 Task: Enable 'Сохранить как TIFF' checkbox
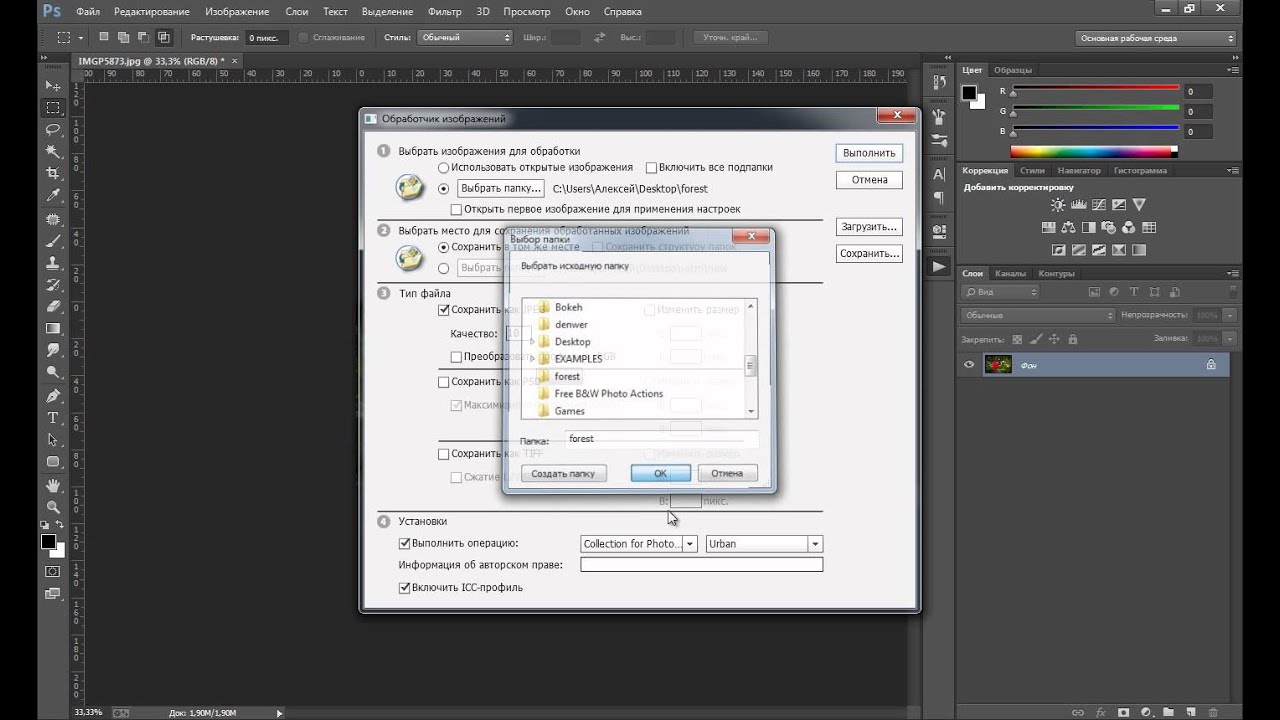click(x=444, y=454)
